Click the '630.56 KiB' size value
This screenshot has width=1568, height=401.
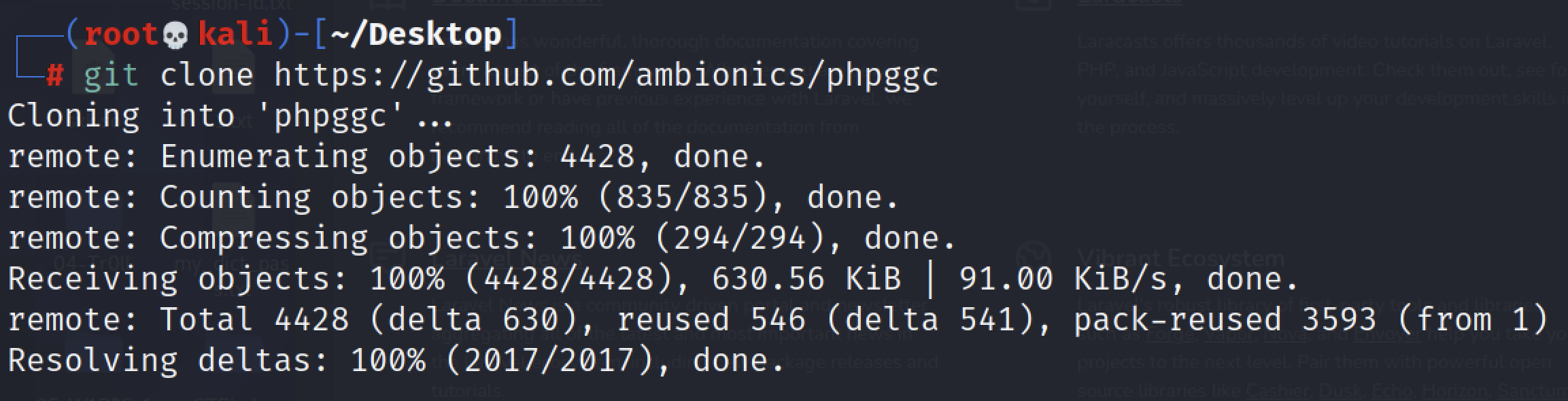(x=806, y=279)
